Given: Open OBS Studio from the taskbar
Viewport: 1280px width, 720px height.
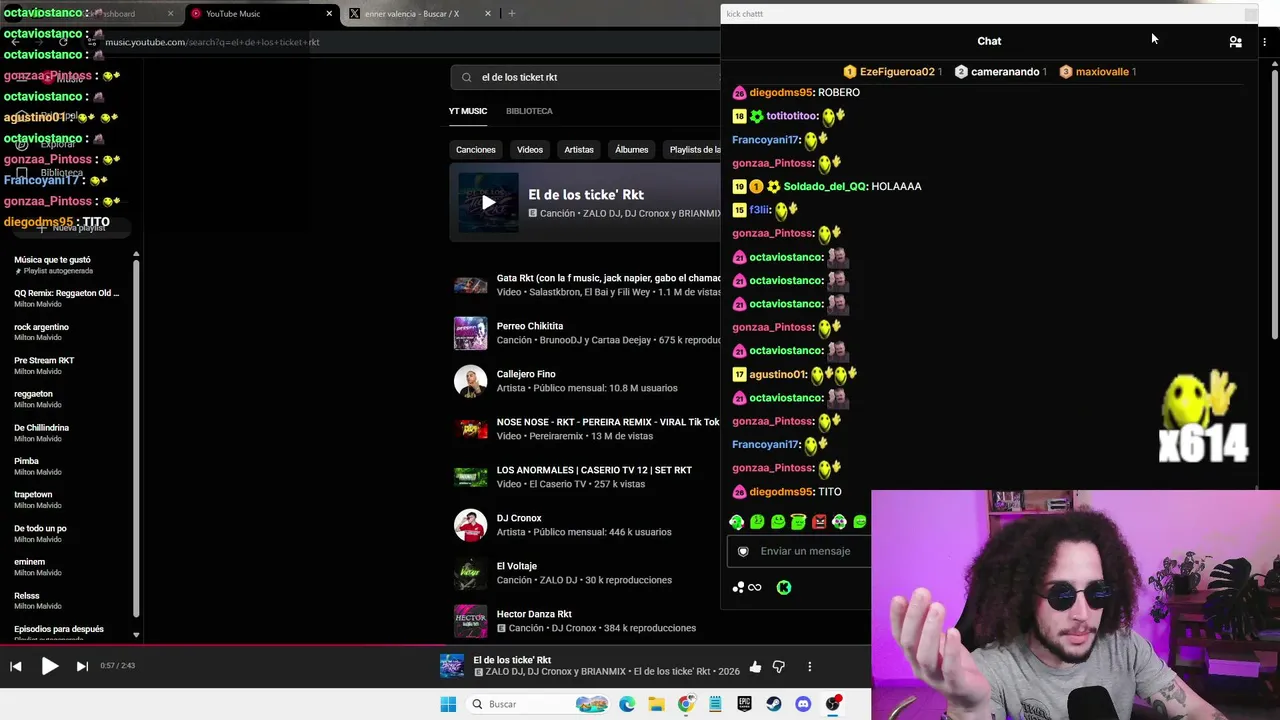Looking at the screenshot, I should (x=833, y=704).
